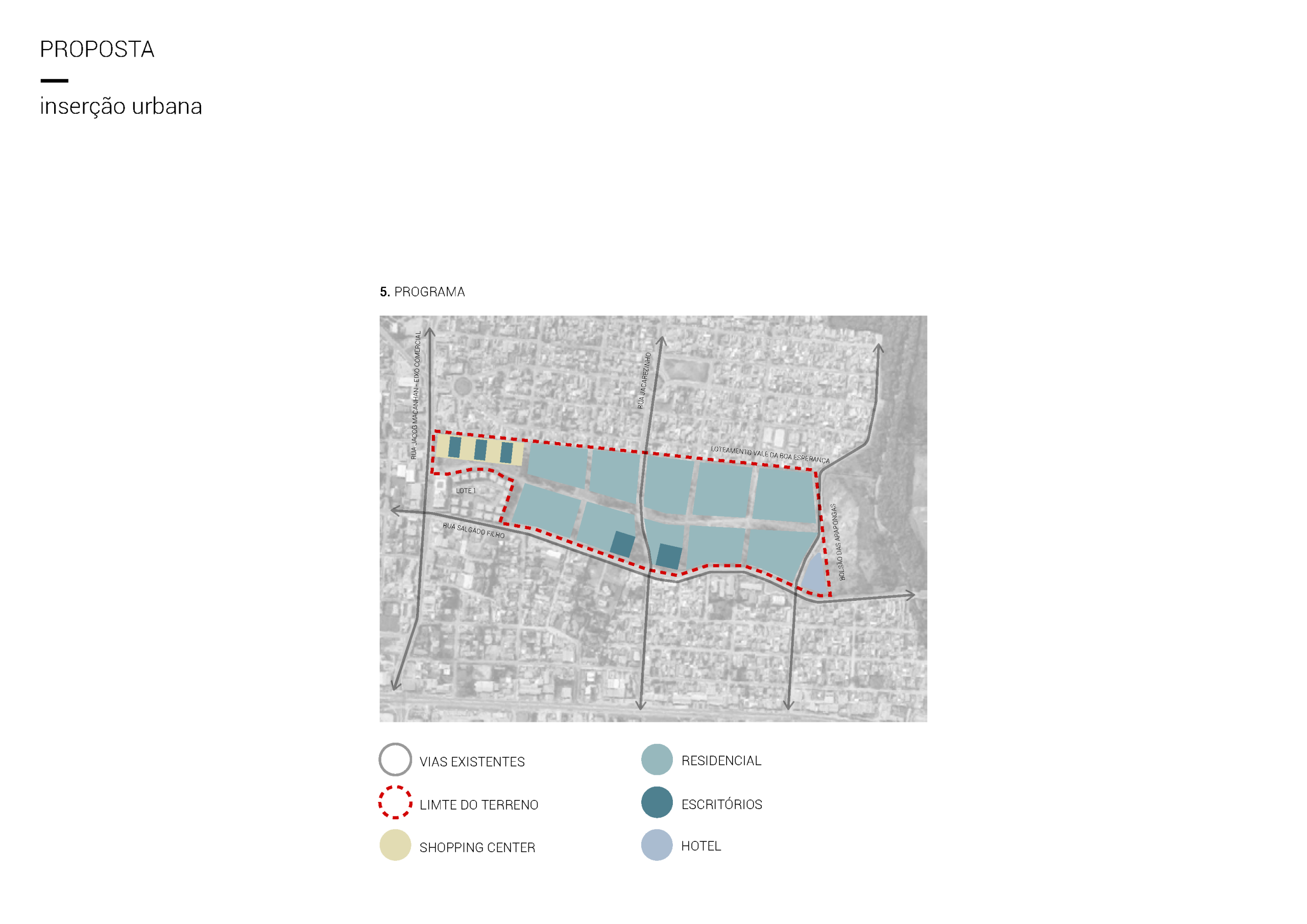Image resolution: width=1307 pixels, height=924 pixels.
Task: Click the Rua Salgado Filho street label
Action: coord(473,530)
